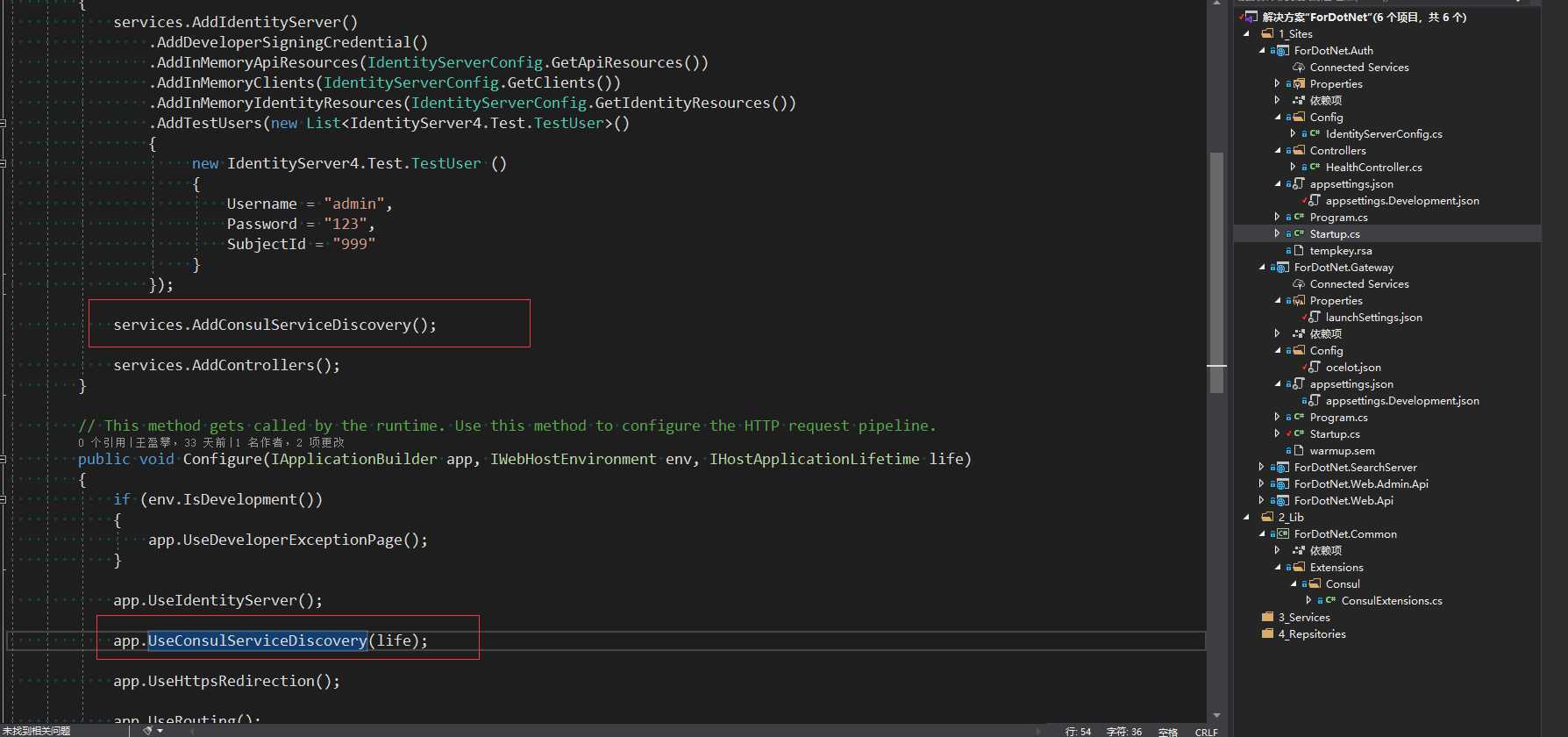Image resolution: width=1568 pixels, height=737 pixels.
Task: Collapse the AddTestUsers outlining block
Action: pos(4,123)
